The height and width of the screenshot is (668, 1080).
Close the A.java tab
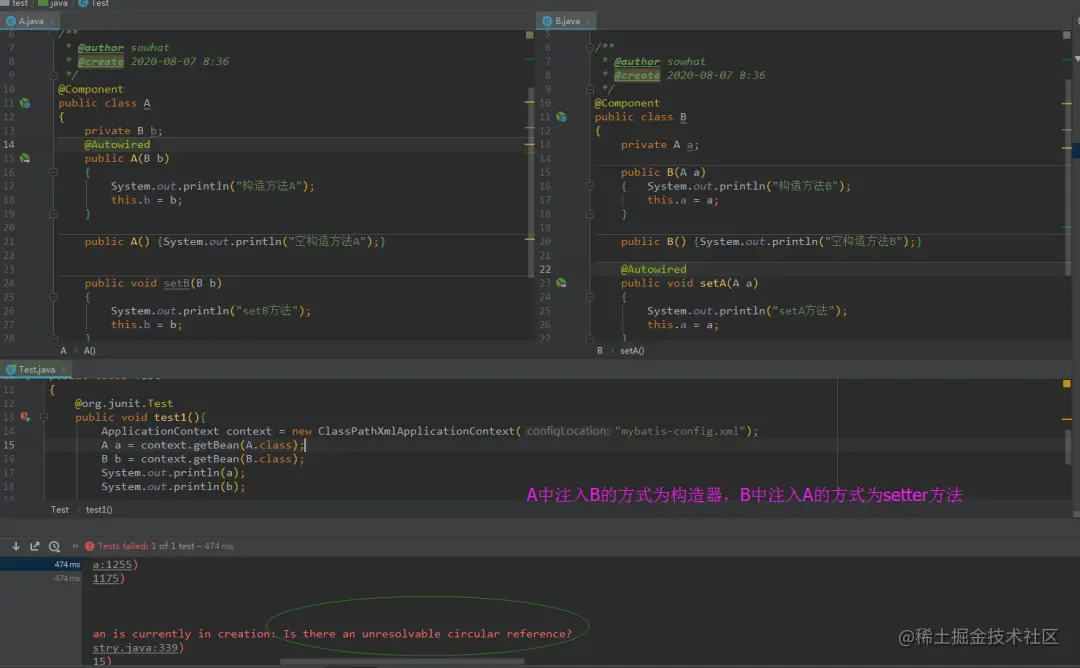52,21
